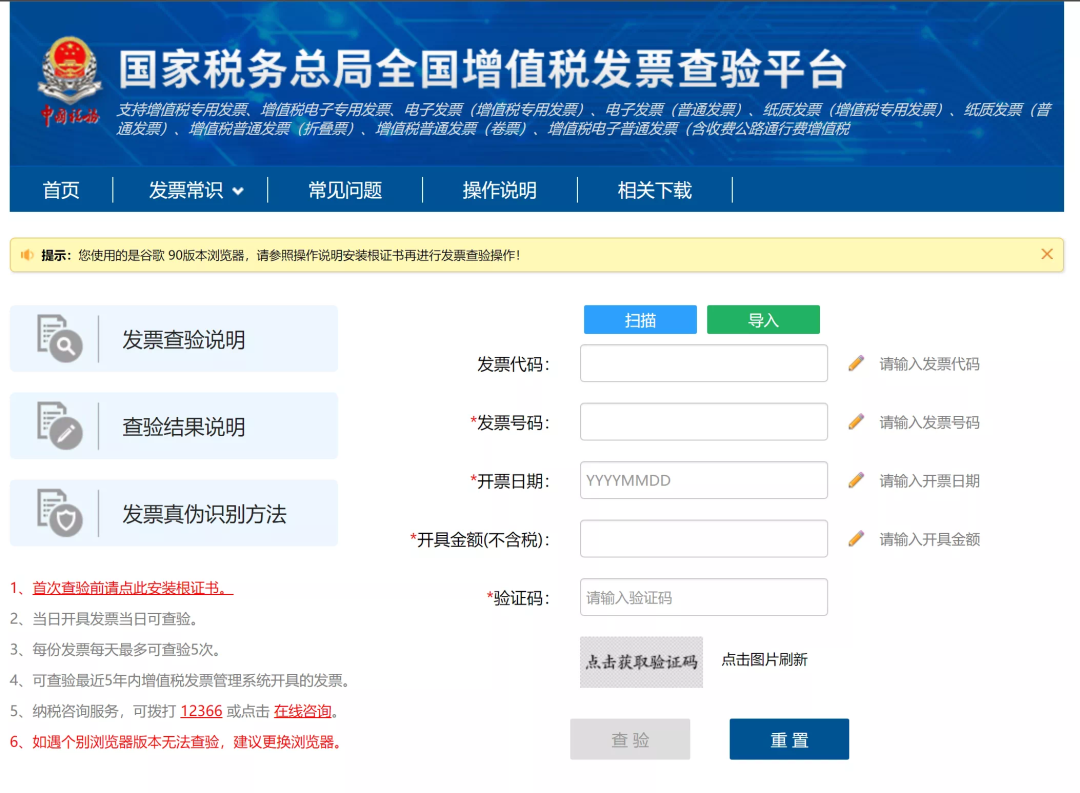This screenshot has height=793, width=1080.
Task: Click the 在线咨询 link
Action: [x=302, y=711]
